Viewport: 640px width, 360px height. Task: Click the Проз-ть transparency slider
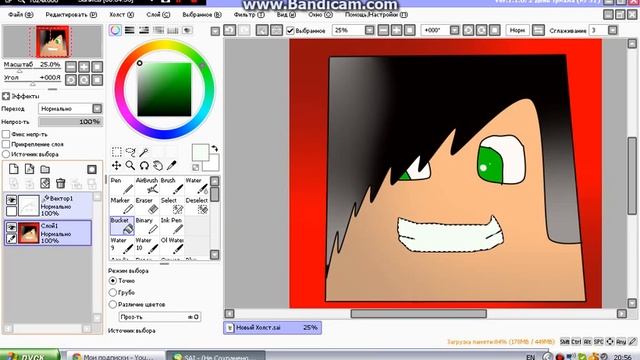point(160,317)
